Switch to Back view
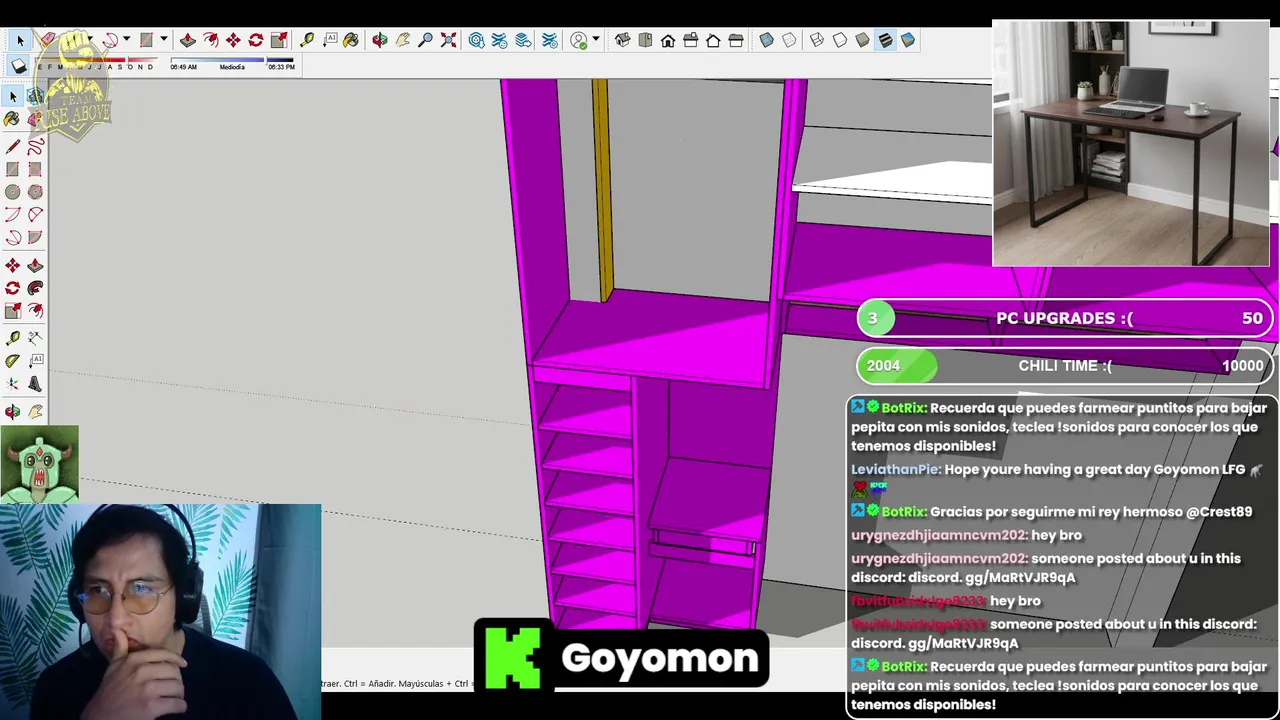 click(713, 40)
